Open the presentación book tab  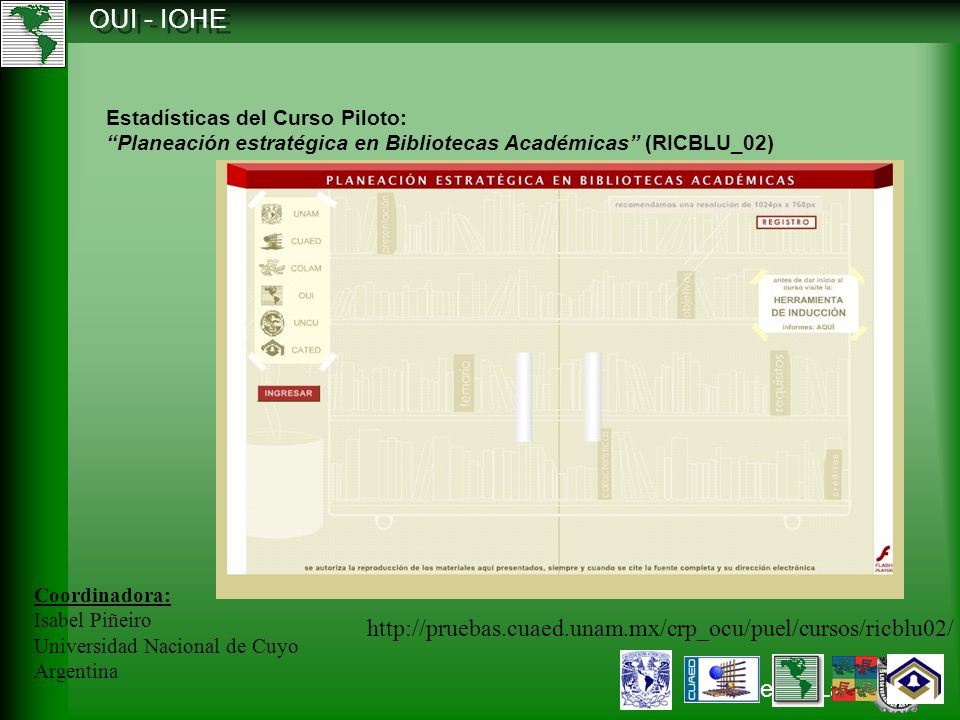386,223
